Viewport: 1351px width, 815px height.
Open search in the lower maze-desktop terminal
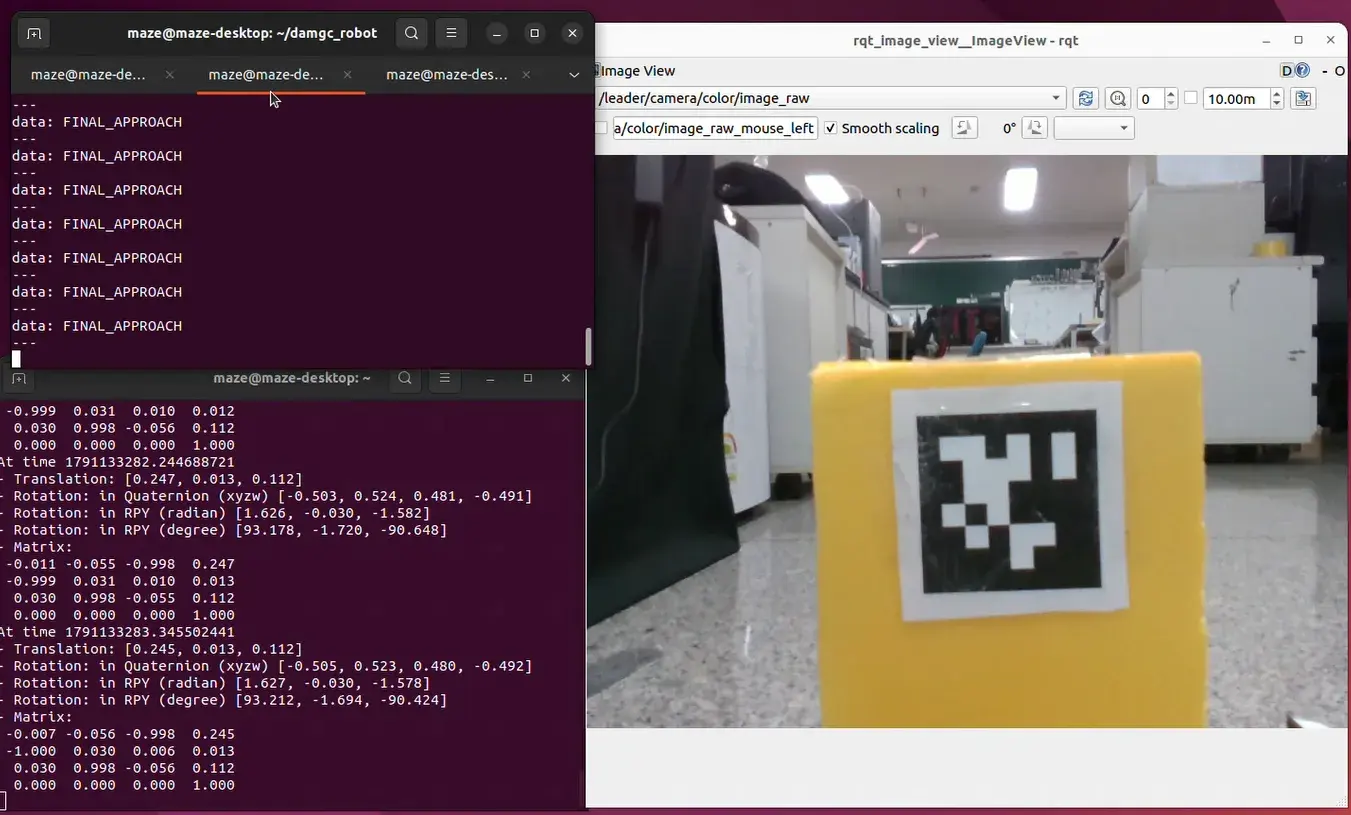pos(404,378)
